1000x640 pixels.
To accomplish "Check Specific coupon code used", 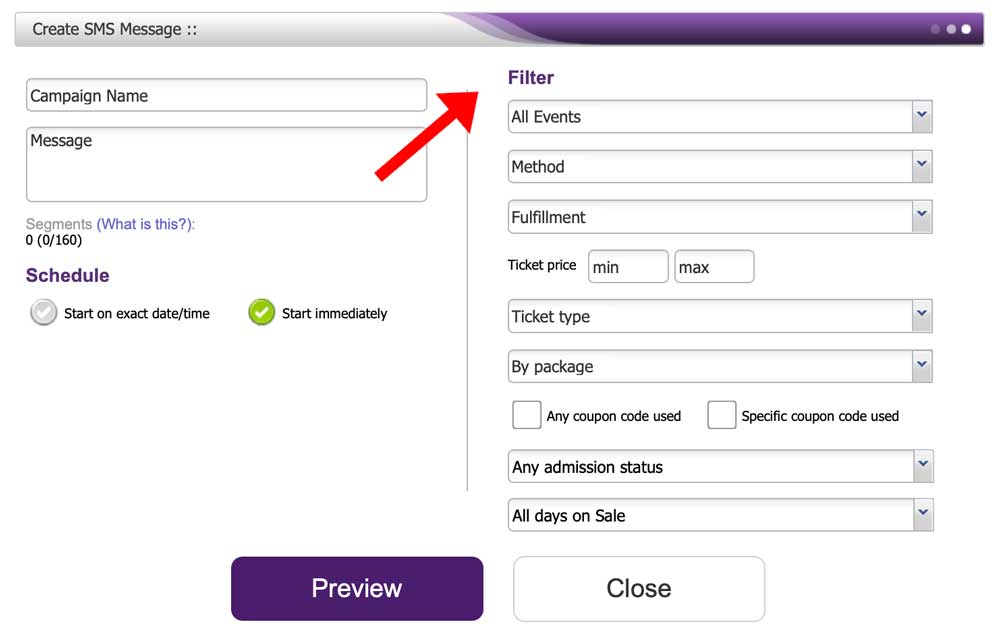I will [x=722, y=414].
